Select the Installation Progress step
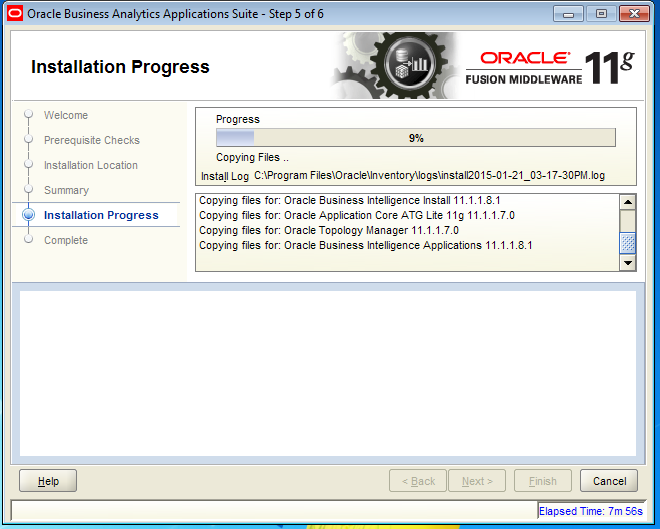 pyautogui.click(x=101, y=215)
